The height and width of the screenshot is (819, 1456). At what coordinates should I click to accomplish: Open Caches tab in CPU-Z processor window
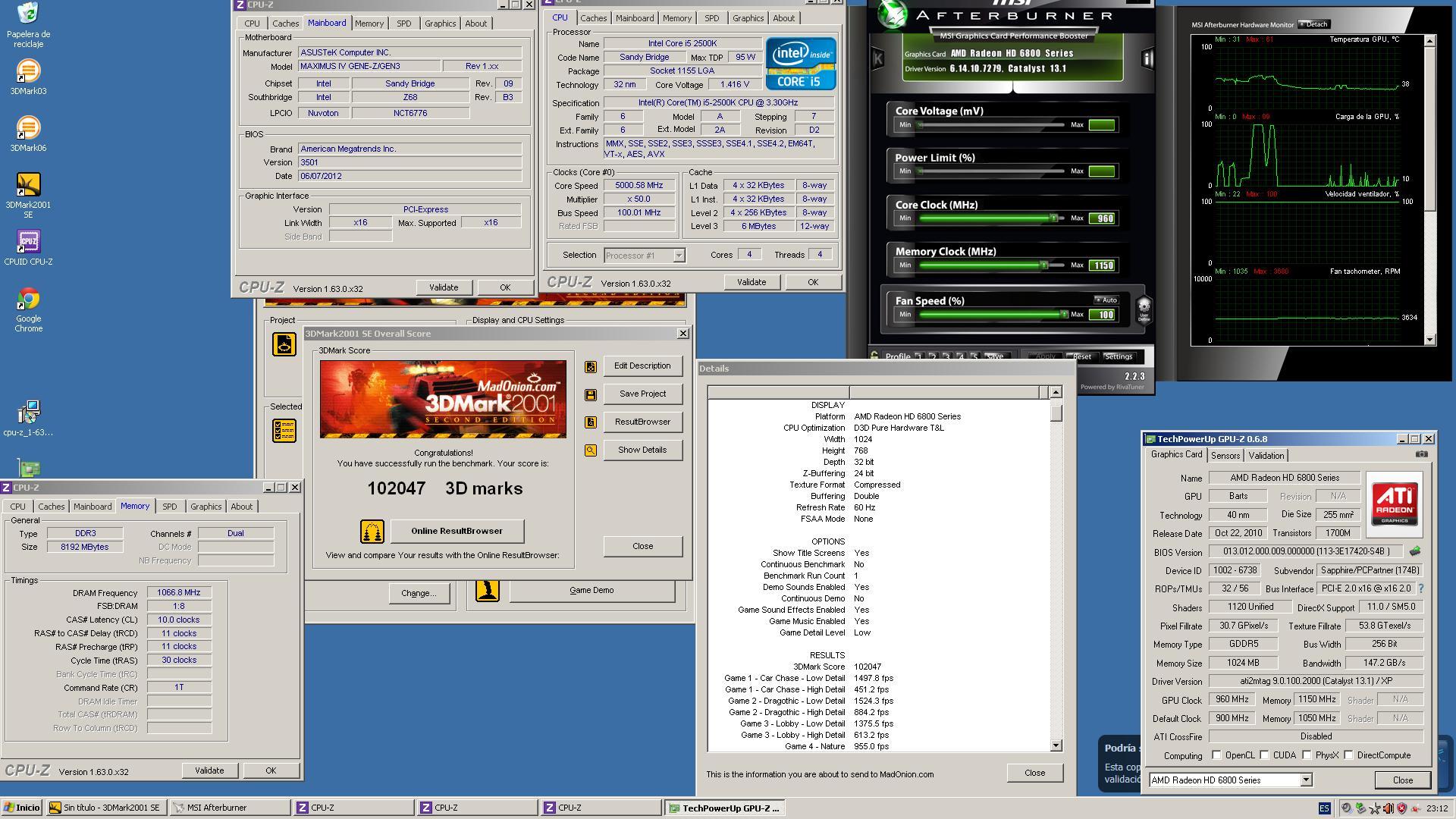point(593,18)
